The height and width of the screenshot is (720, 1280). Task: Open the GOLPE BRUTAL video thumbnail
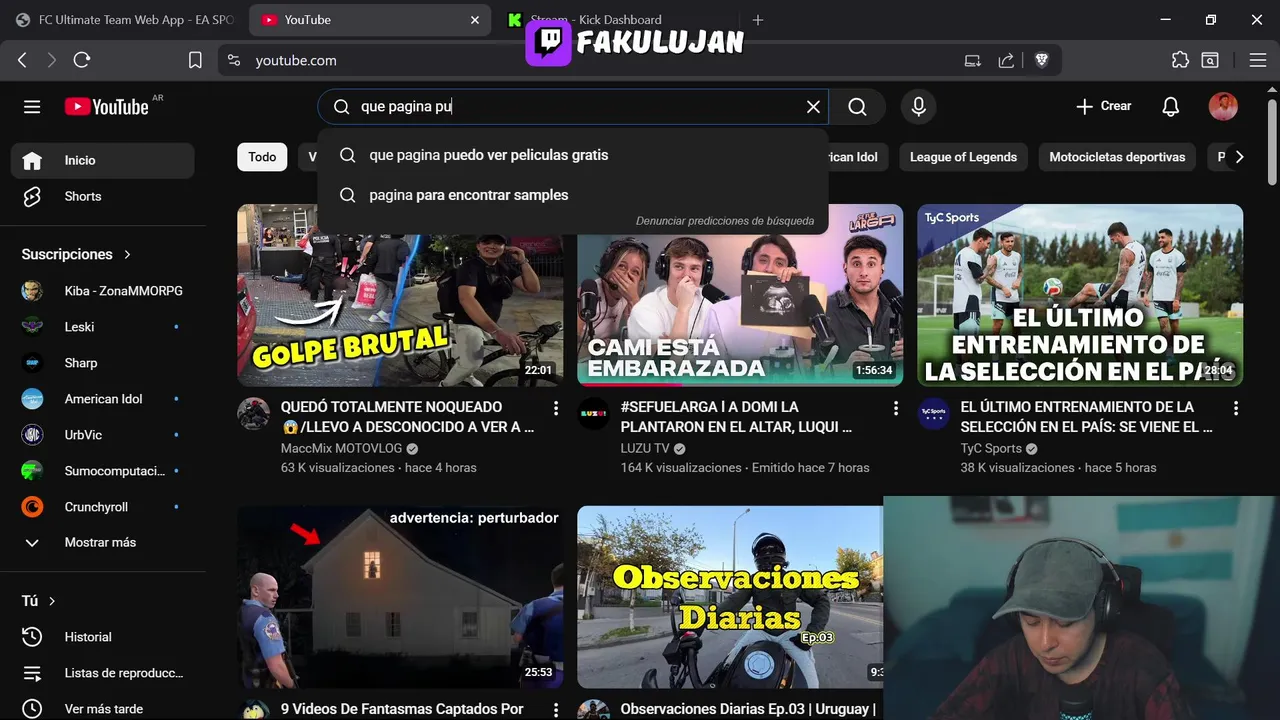(x=400, y=295)
